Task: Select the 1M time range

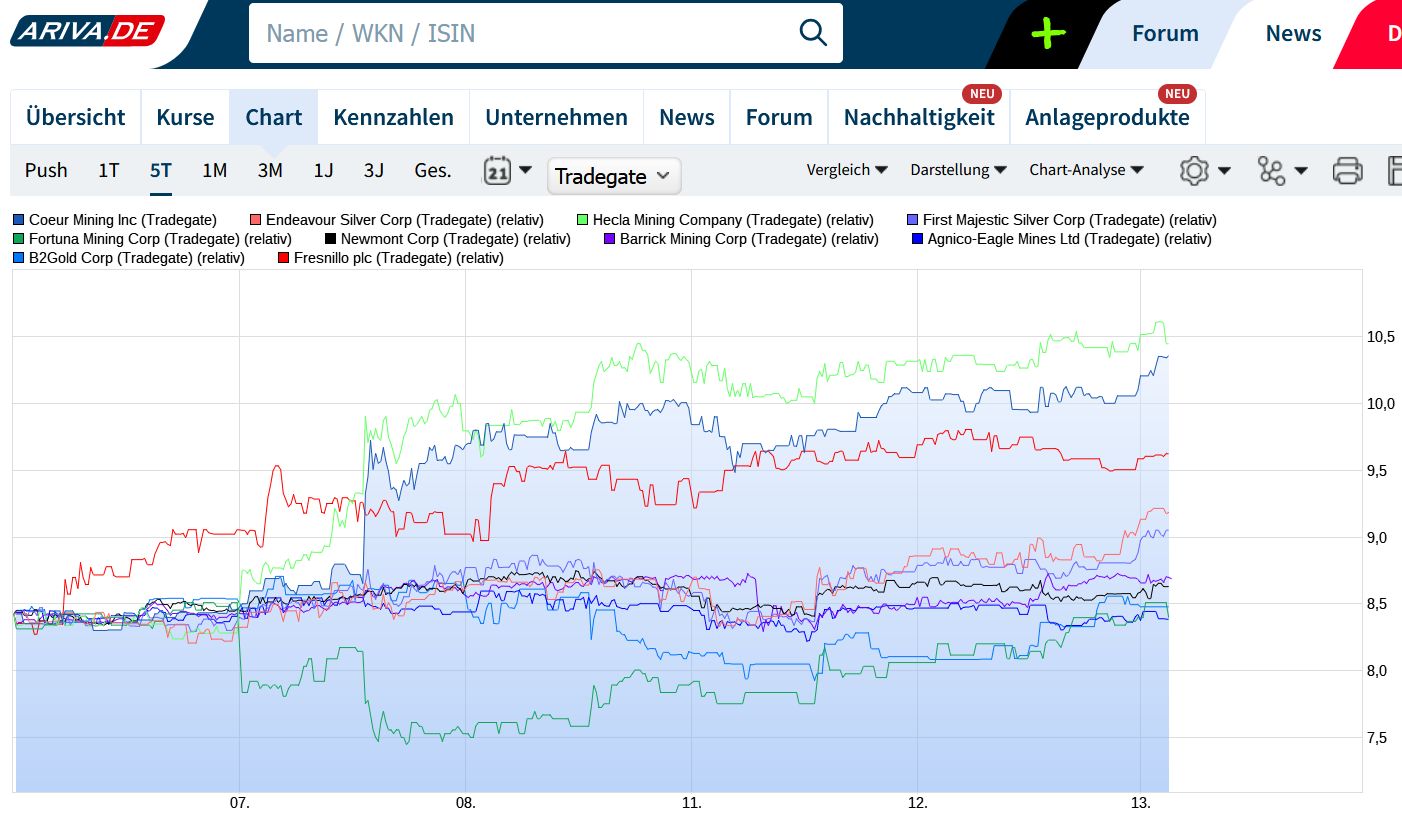Action: point(214,170)
